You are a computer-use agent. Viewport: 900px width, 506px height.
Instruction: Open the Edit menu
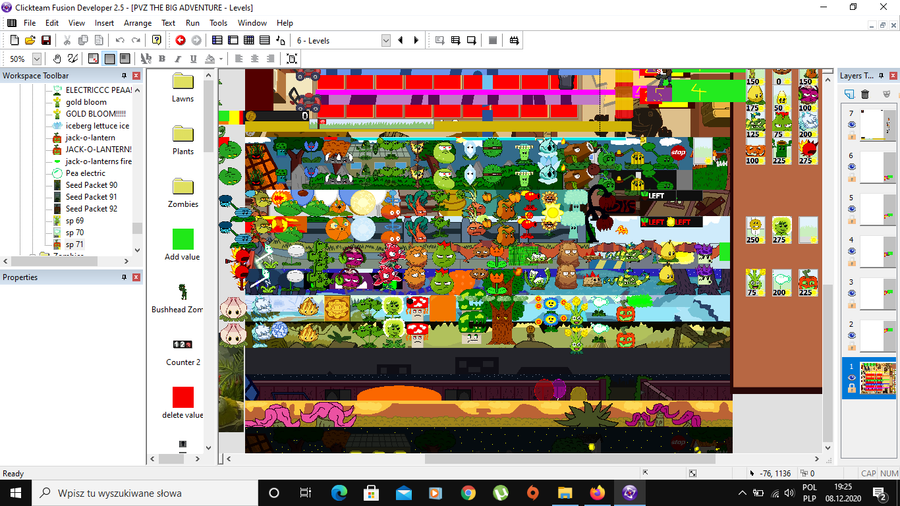click(x=52, y=23)
